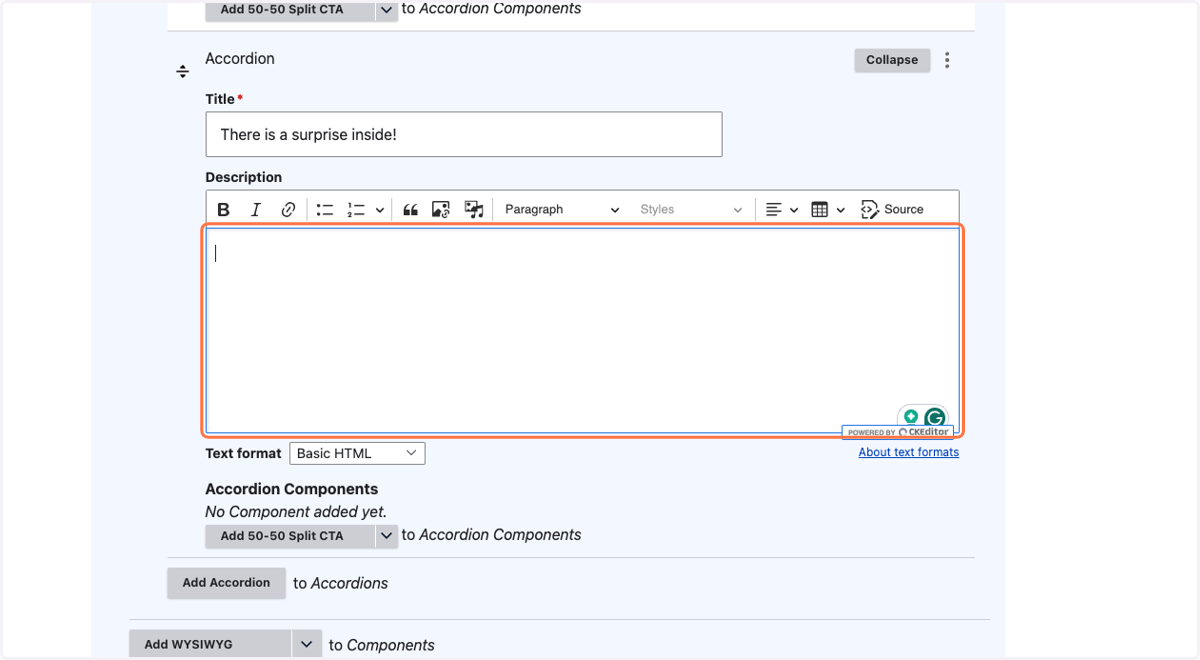The image size is (1200, 660).
Task: Click the insert image icon
Action: [441, 209]
